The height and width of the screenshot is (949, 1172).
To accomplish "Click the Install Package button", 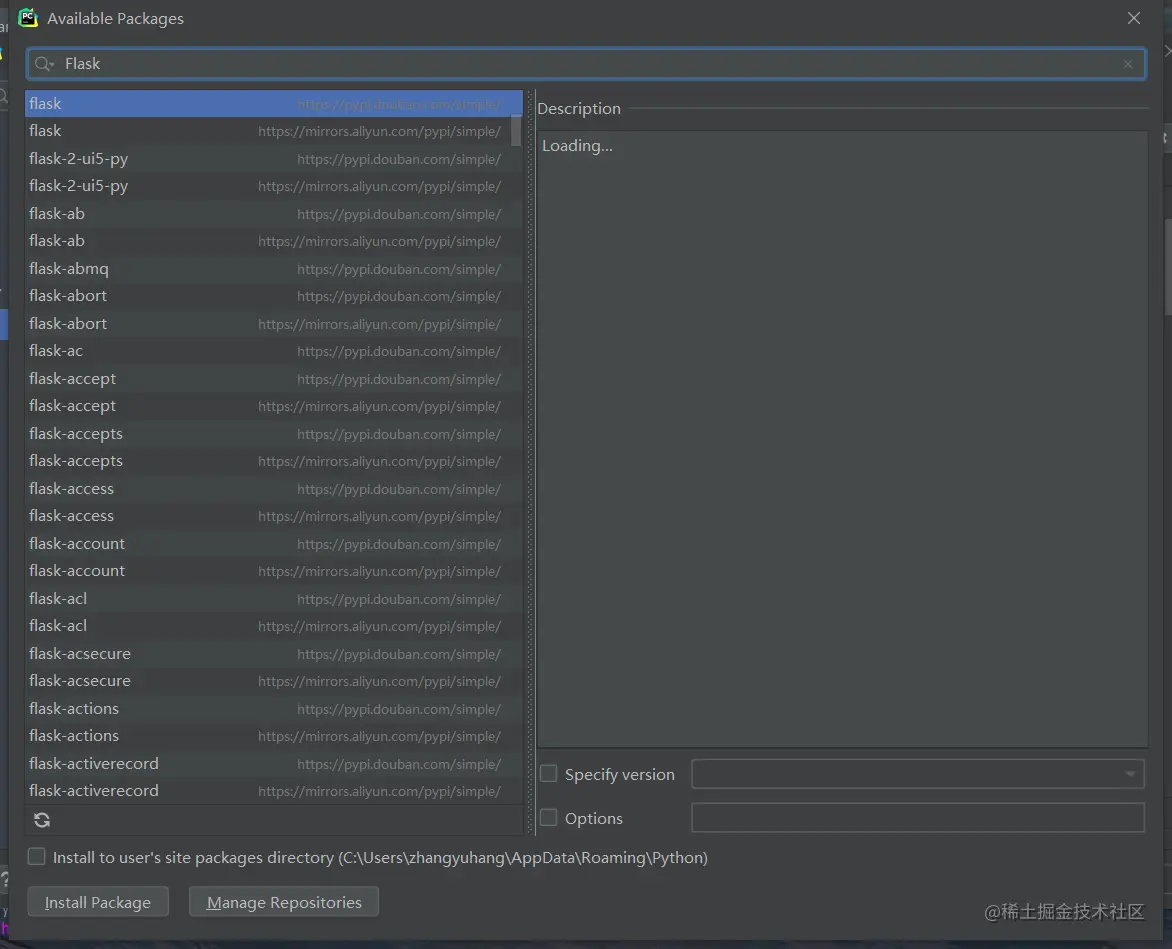I will tap(98, 902).
